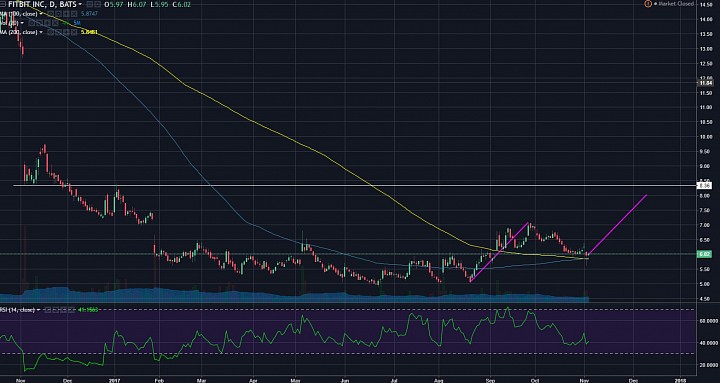Click the green 6.02 current price label
This screenshot has width=720, height=383.
[x=704, y=253]
